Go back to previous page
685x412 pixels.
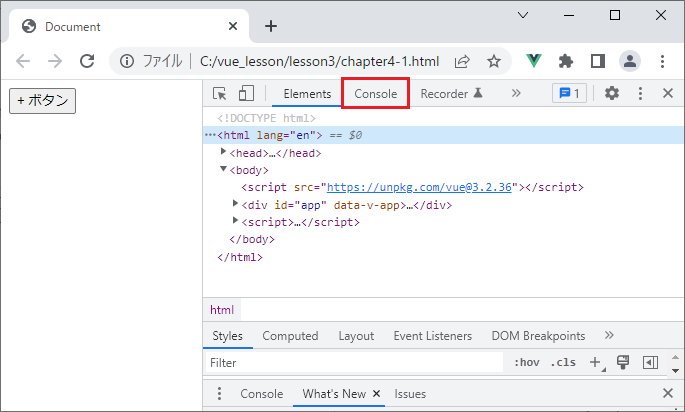pos(23,61)
